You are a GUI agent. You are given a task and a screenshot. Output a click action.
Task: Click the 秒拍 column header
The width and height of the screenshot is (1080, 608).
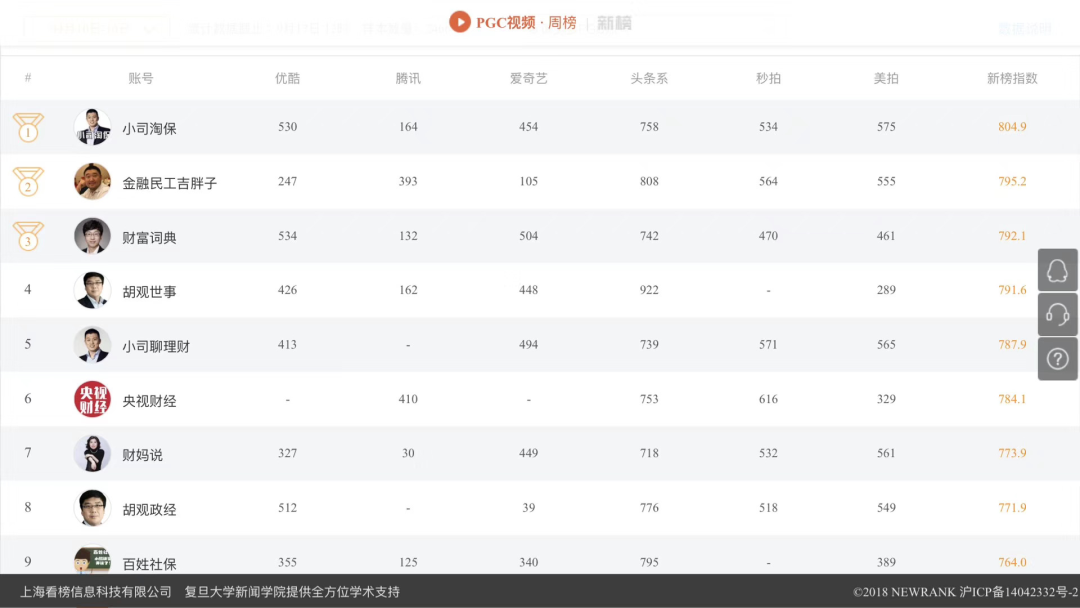pyautogui.click(x=768, y=78)
